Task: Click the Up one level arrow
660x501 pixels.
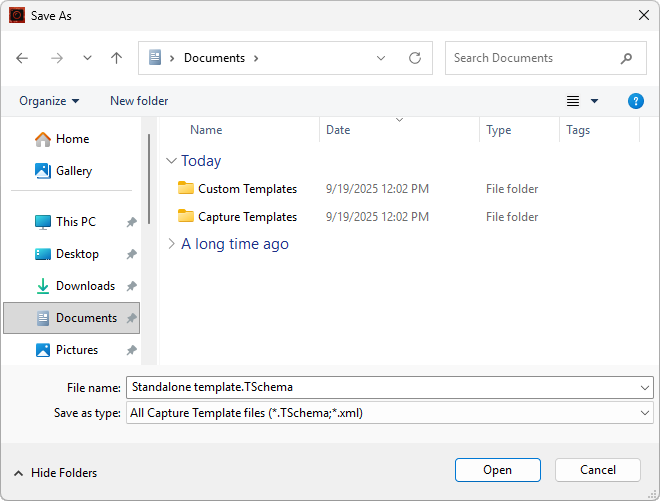Action: (116, 58)
